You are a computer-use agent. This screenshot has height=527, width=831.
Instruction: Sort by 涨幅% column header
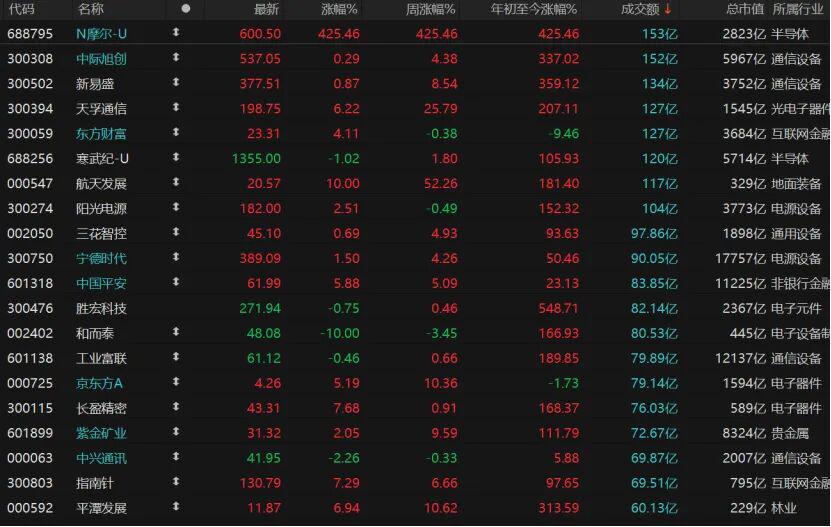click(342, 9)
